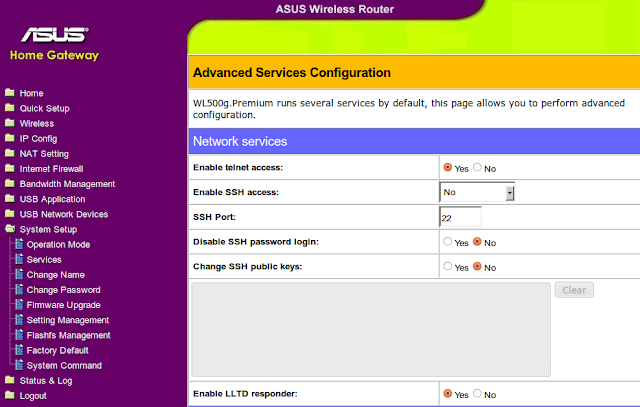Screen dimensions: 640x407
Task: Go to the Operation Mode page
Action: point(58,245)
